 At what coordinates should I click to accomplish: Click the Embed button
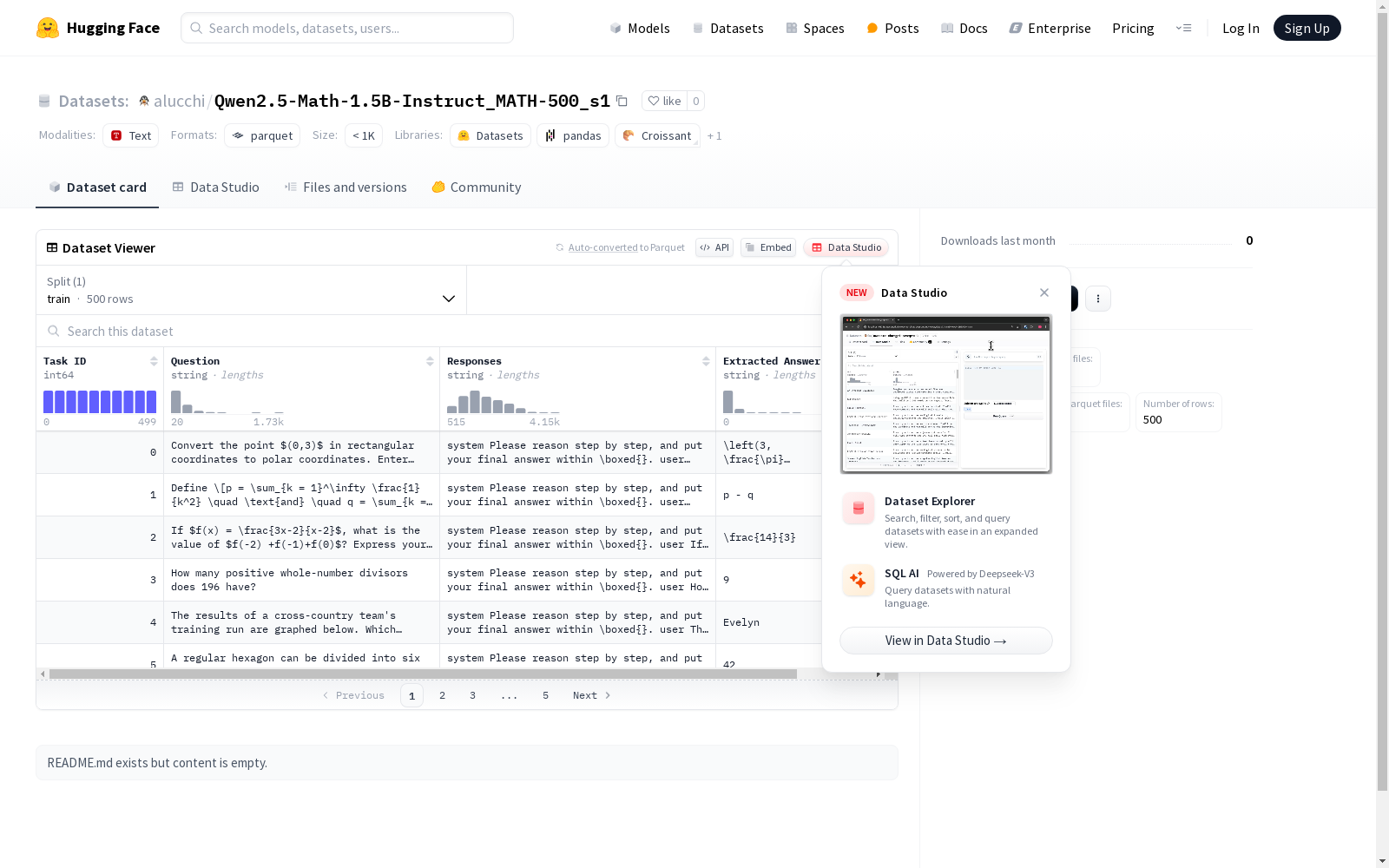tap(768, 247)
